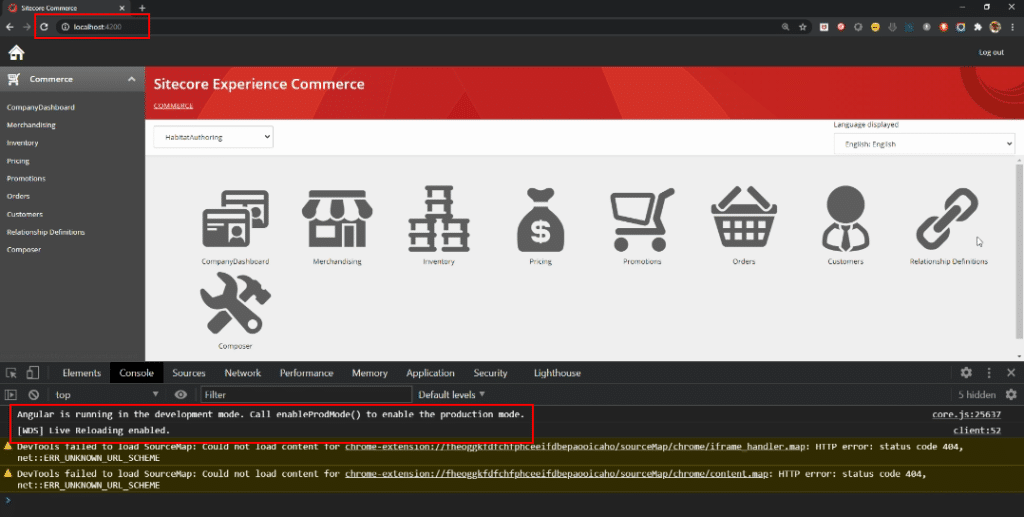Open core.js:25637 source link
Viewport: 1024px width, 517px height.
click(x=967, y=414)
